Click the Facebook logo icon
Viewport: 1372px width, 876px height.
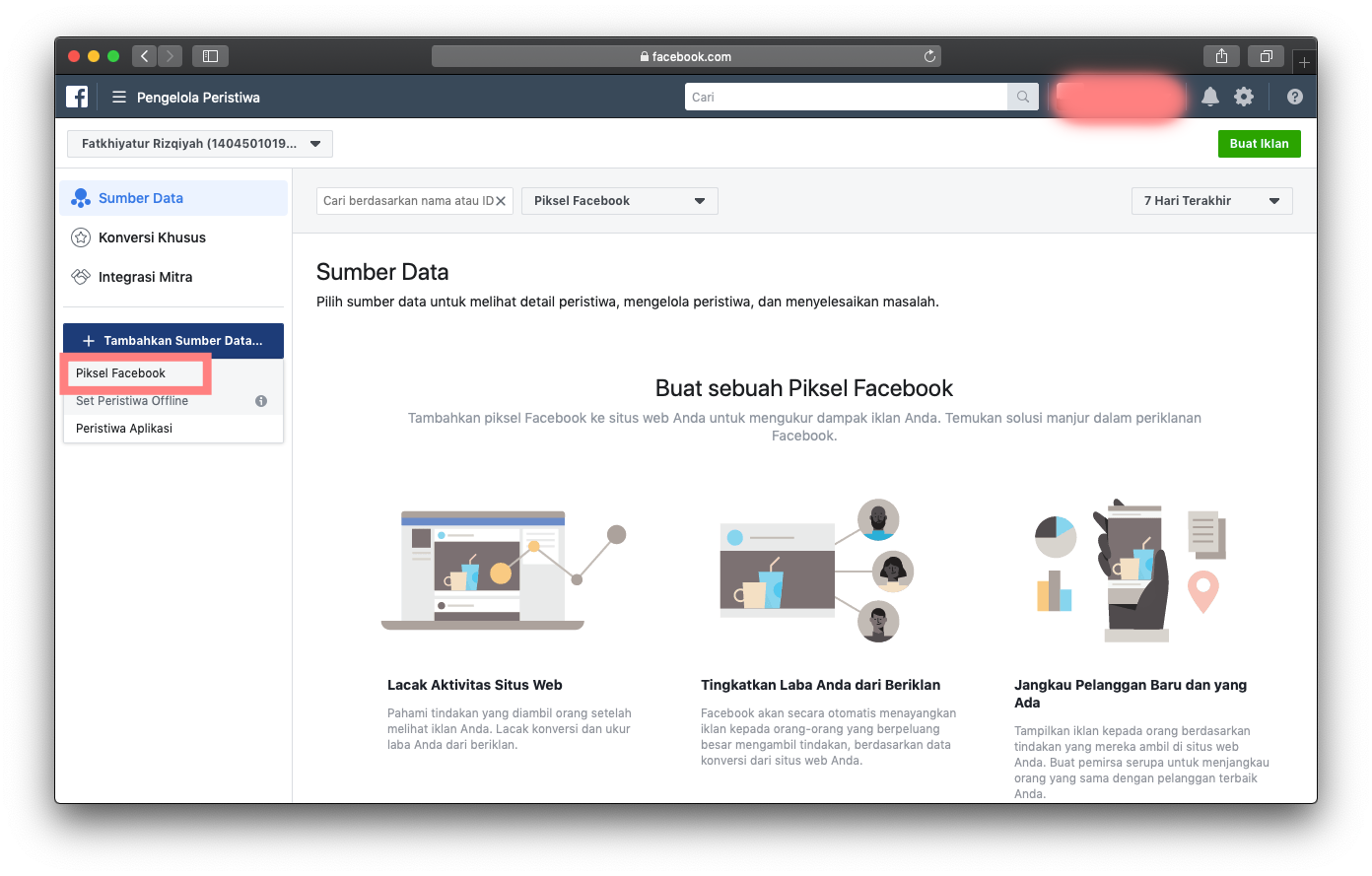(77, 97)
